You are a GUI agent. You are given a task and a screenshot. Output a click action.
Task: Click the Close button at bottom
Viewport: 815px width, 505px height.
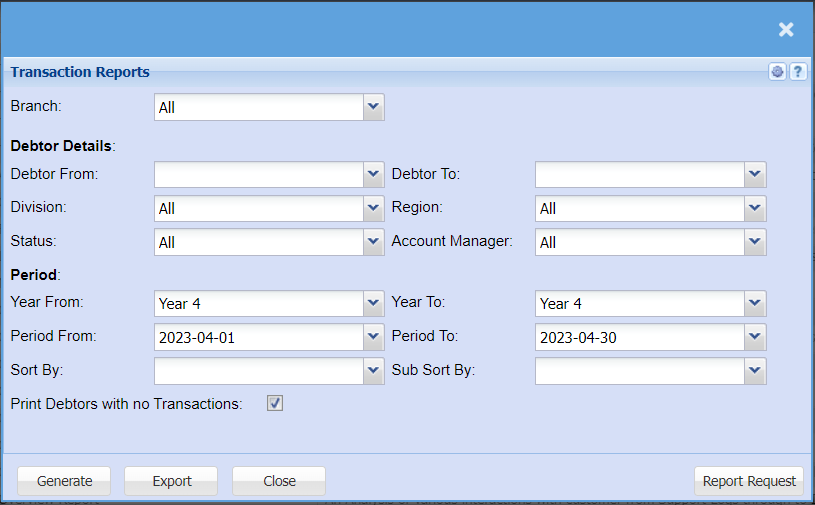click(x=279, y=481)
